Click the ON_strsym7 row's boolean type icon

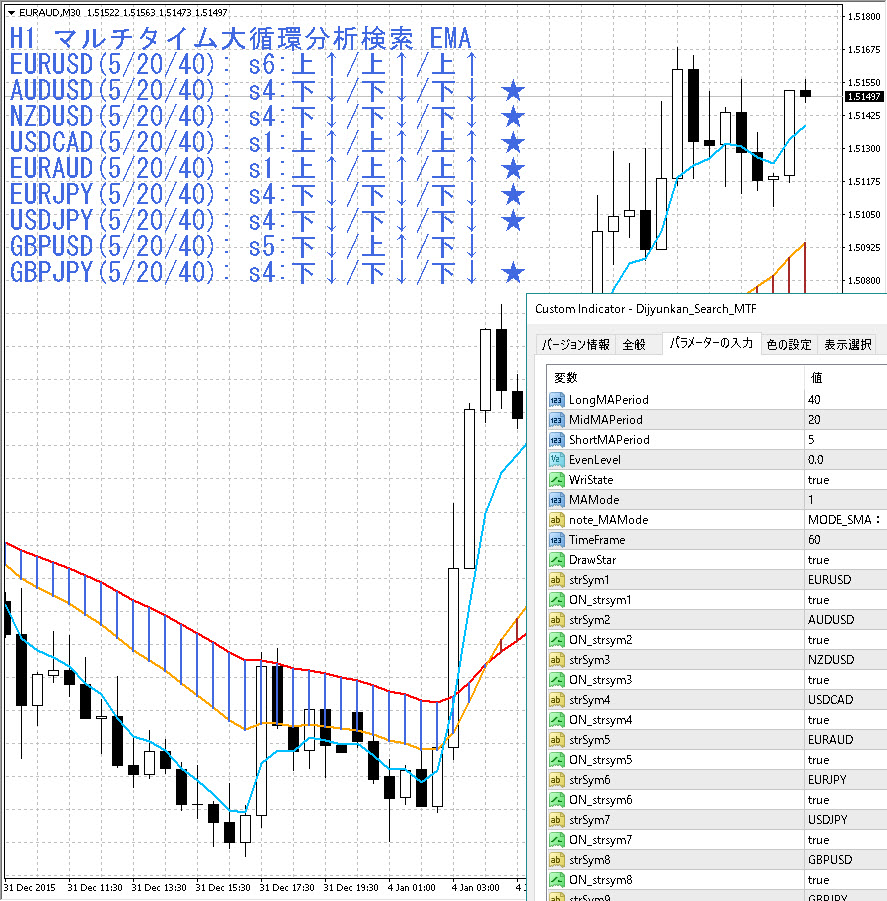(556, 840)
